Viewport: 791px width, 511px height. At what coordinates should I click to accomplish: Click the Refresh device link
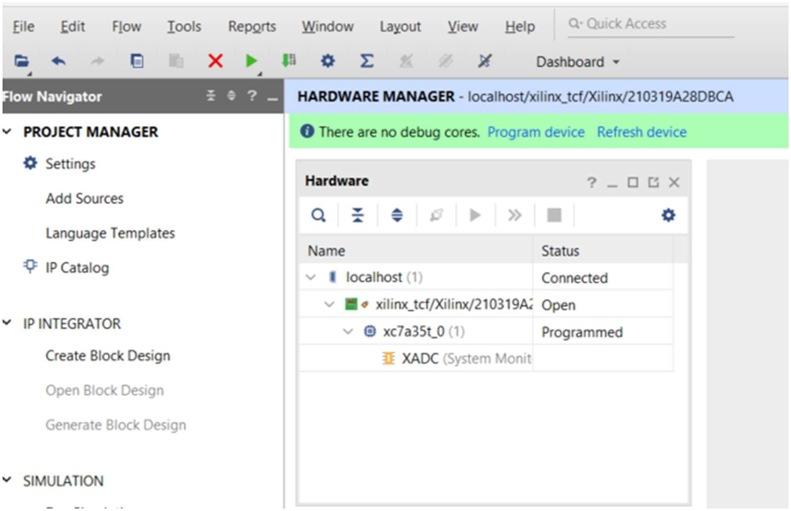pyautogui.click(x=641, y=132)
